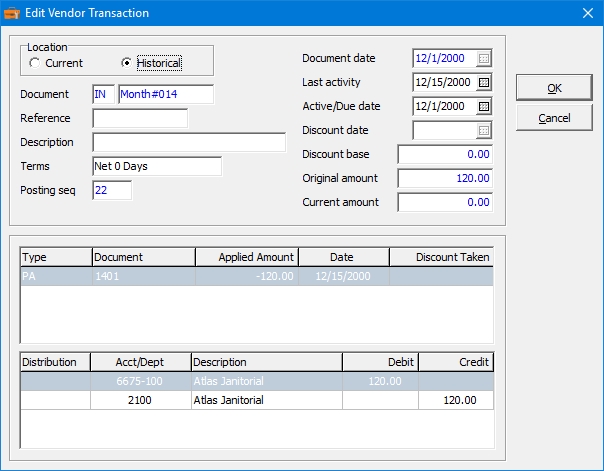Viewport: 604px width, 471px height.
Task: Select Atlas Janitorial in the 2100 row
Action: 267,400
